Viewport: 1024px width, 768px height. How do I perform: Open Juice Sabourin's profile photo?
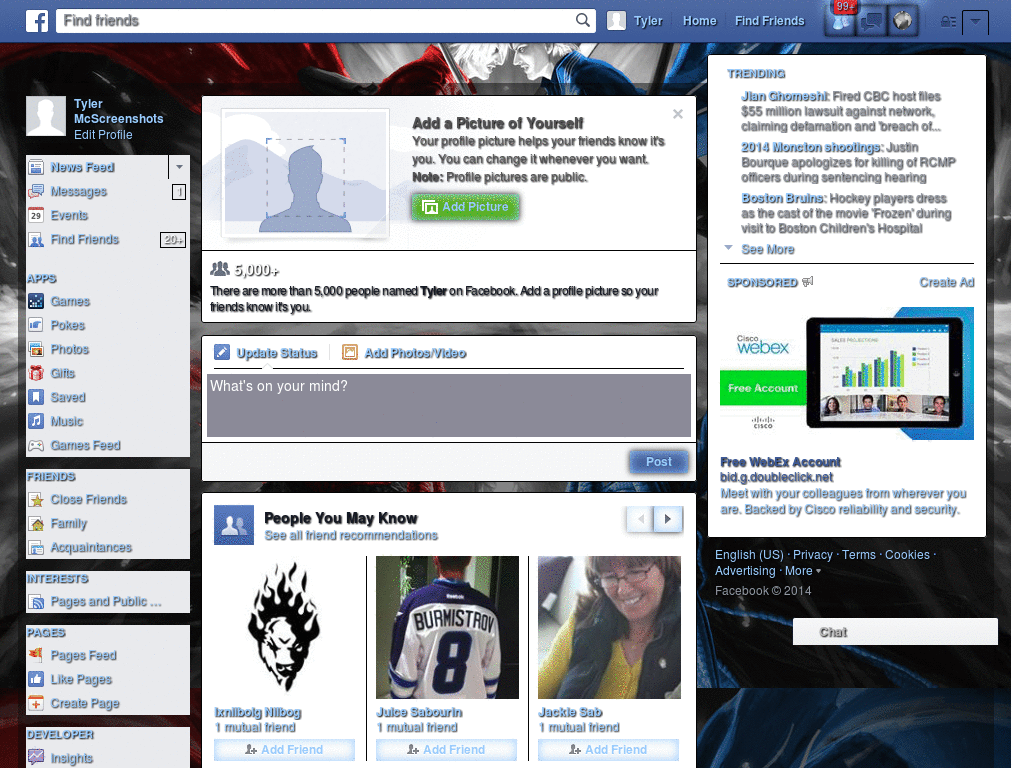click(447, 628)
